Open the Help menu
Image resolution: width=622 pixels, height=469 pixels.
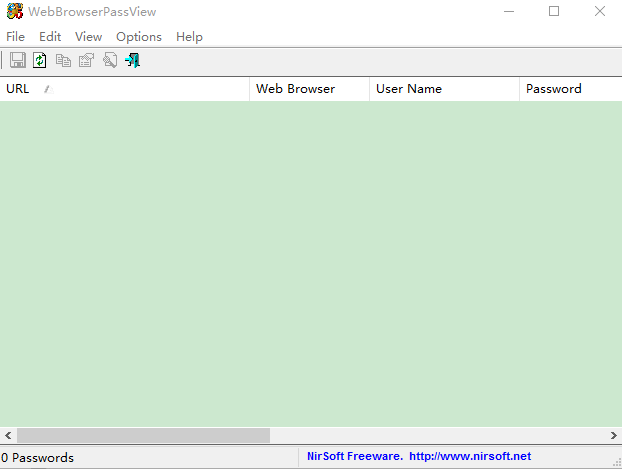point(189,37)
